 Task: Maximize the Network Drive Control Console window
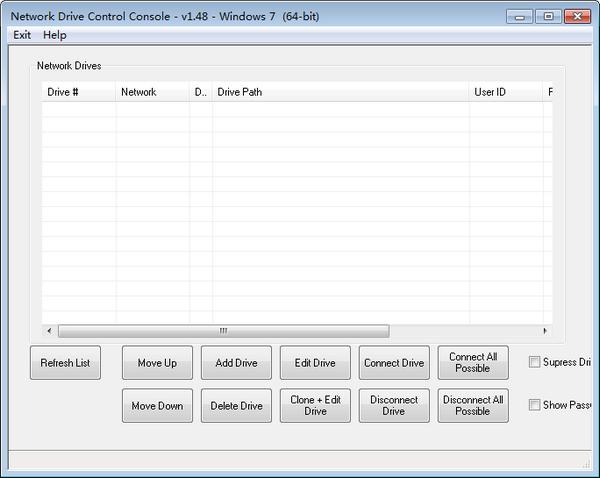point(548,16)
